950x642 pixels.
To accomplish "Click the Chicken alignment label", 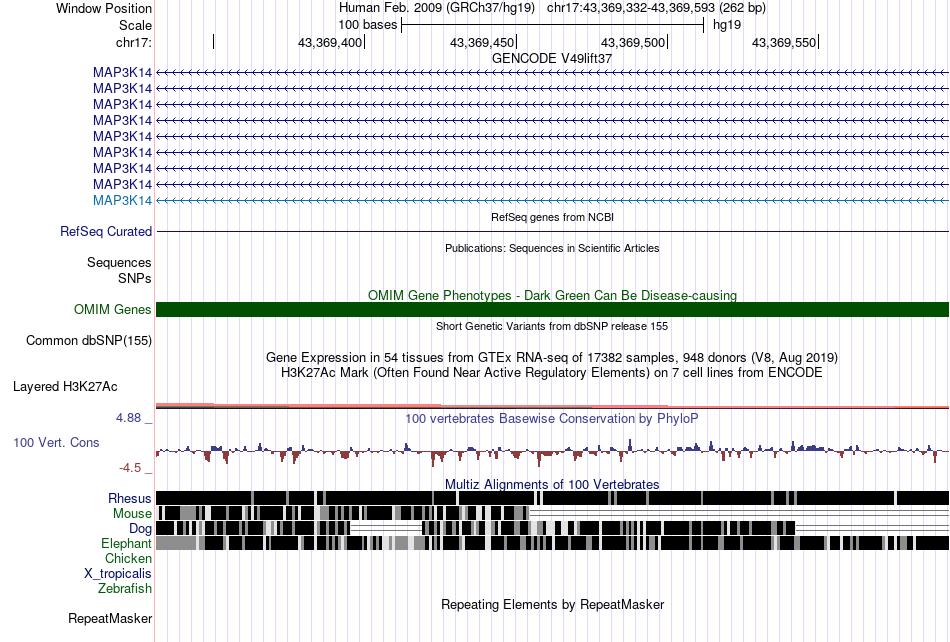I will coord(128,558).
